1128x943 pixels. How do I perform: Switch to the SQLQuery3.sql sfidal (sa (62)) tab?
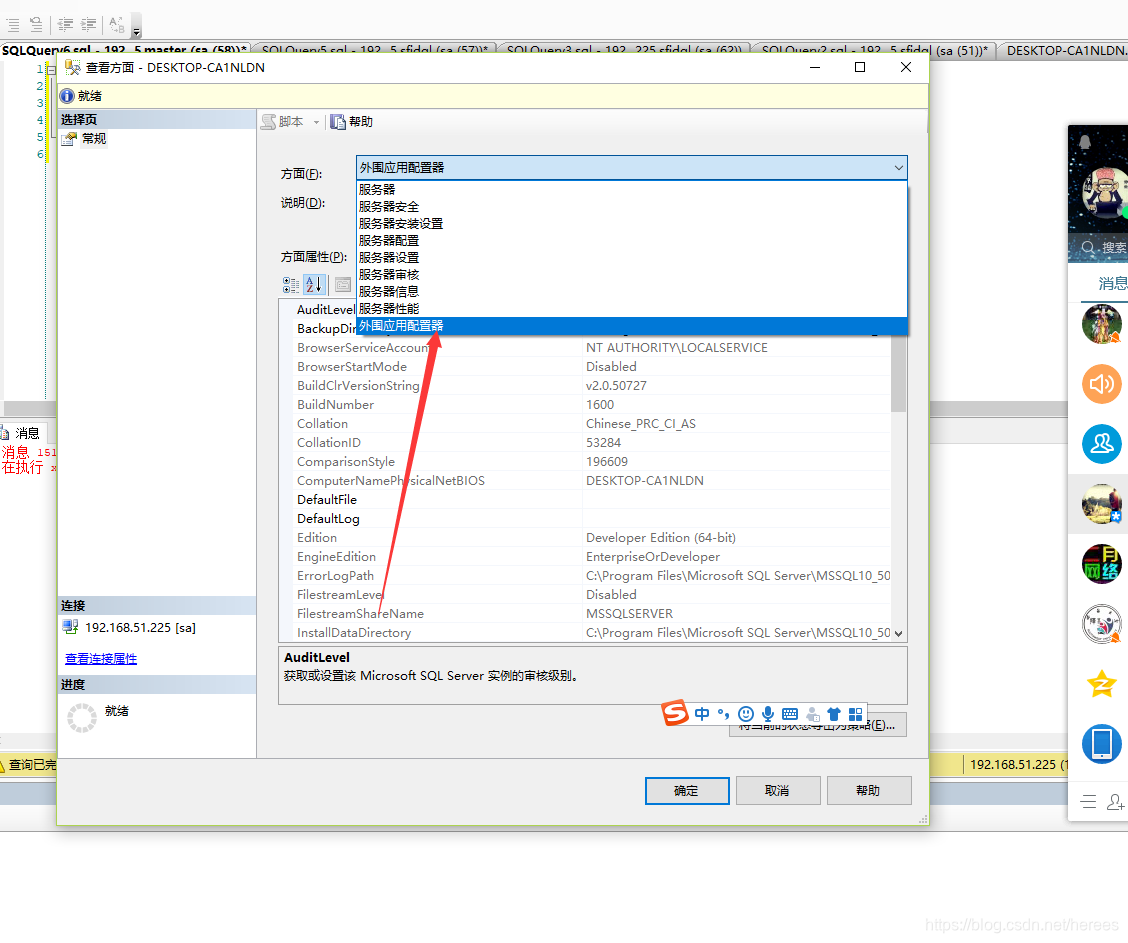pos(624,50)
